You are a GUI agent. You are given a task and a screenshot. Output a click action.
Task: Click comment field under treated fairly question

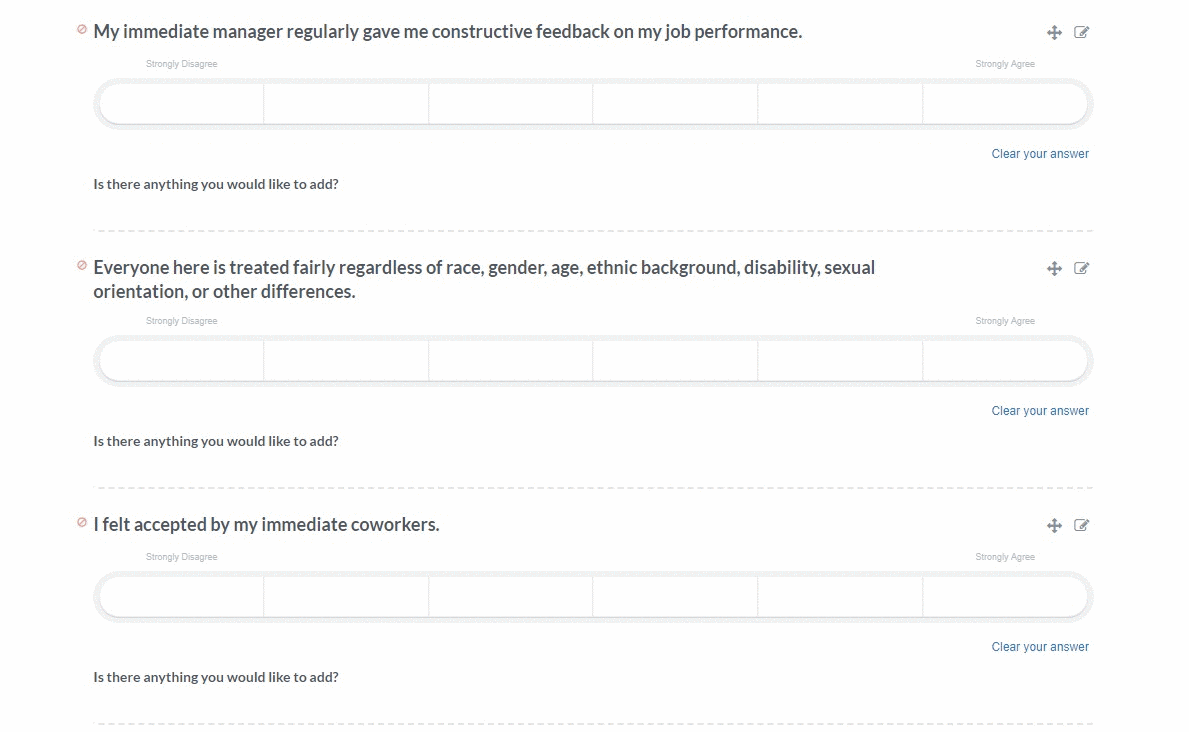[x=593, y=470]
